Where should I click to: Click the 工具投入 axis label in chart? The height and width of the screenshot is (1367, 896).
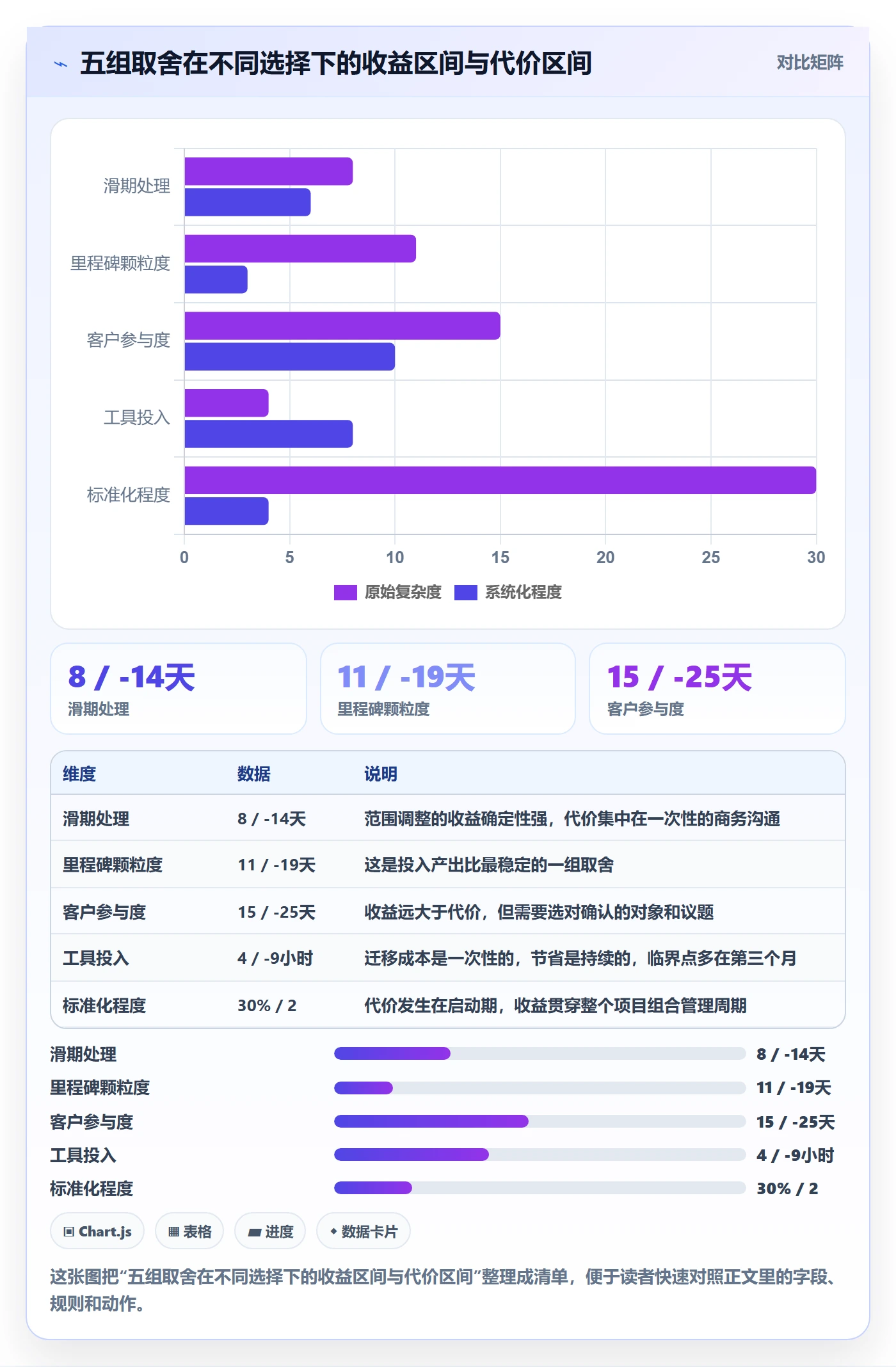point(137,418)
